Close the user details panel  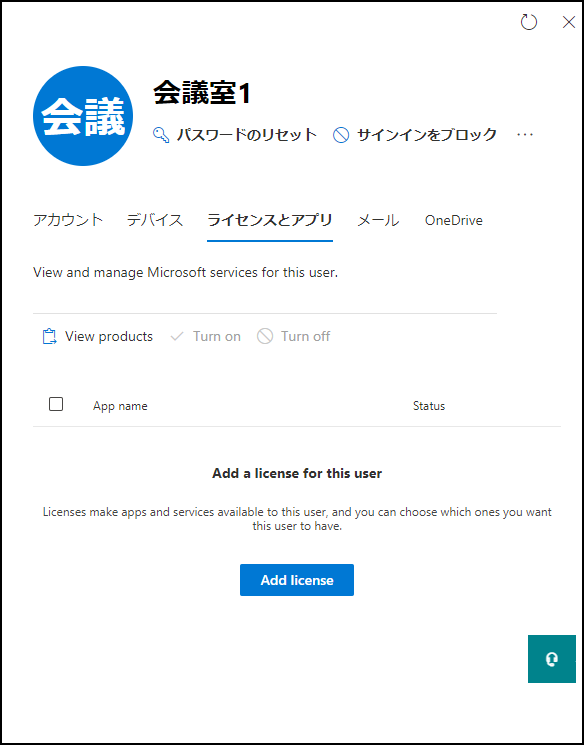[x=568, y=22]
